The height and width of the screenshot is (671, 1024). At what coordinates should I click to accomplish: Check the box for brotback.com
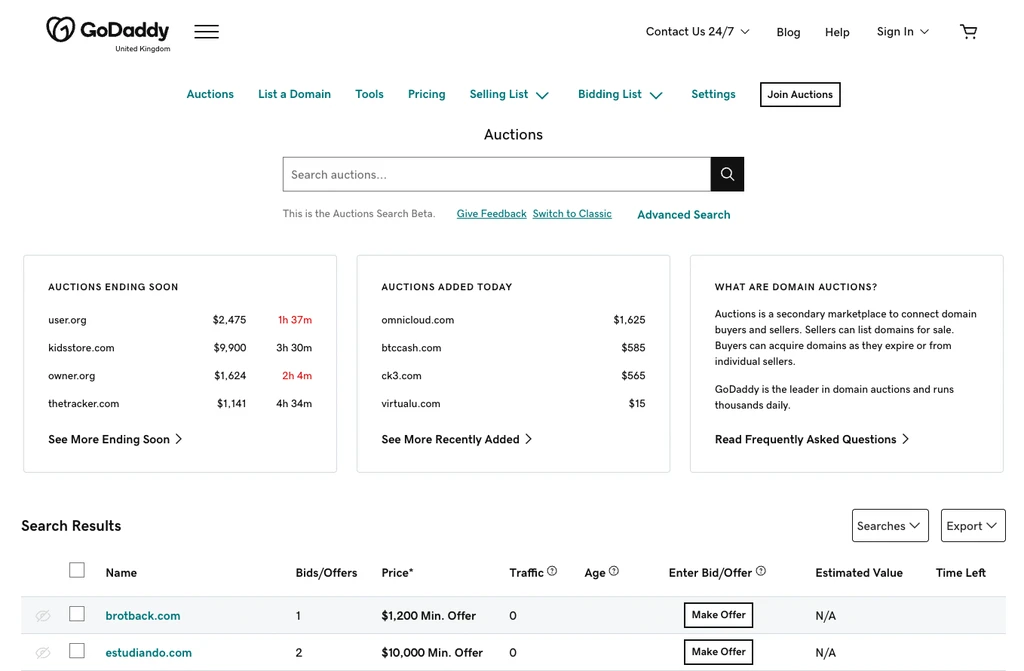tap(77, 614)
